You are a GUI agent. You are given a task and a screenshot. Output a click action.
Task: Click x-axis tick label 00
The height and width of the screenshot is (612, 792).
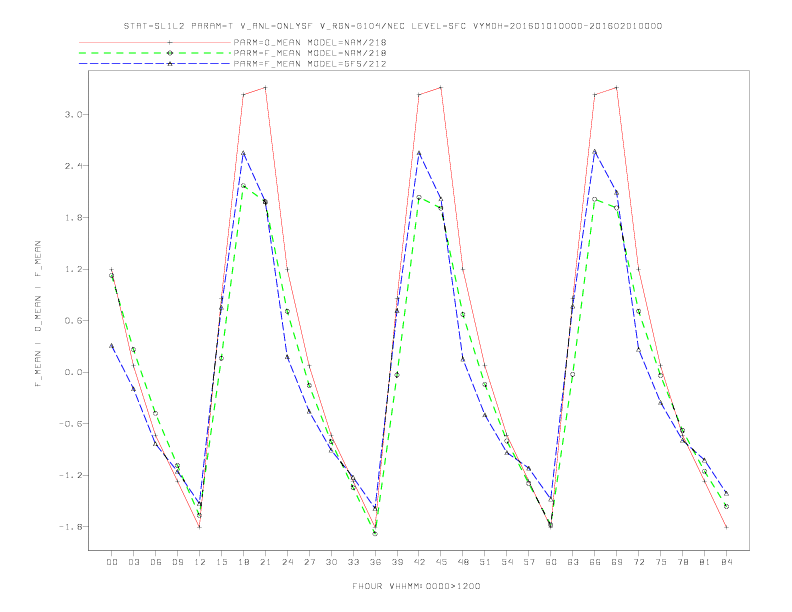pyautogui.click(x=112, y=562)
